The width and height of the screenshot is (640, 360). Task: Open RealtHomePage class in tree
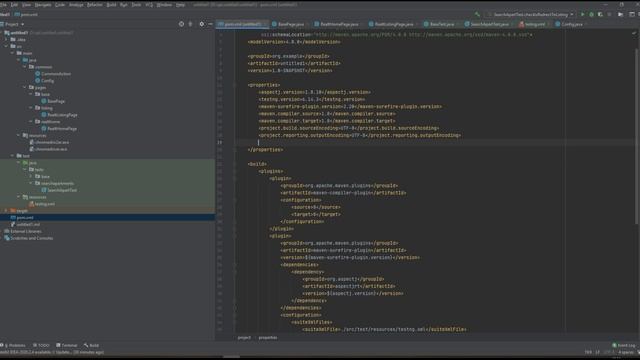point(59,129)
